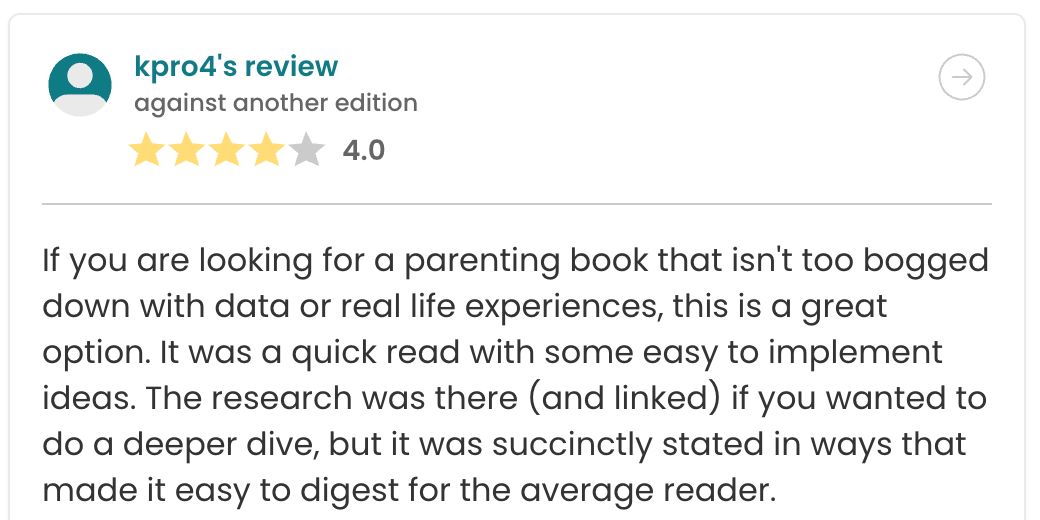The width and height of the screenshot is (1040, 520).
Task: Click the first yellow rating star
Action: tap(147, 152)
